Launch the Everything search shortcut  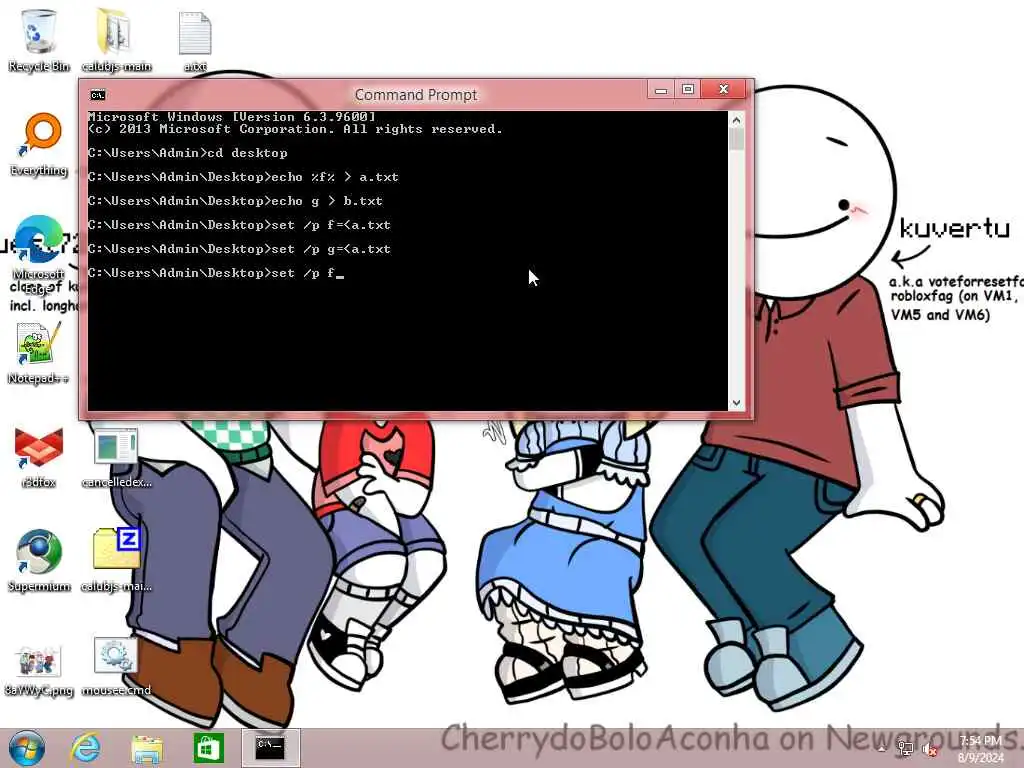pos(39,145)
